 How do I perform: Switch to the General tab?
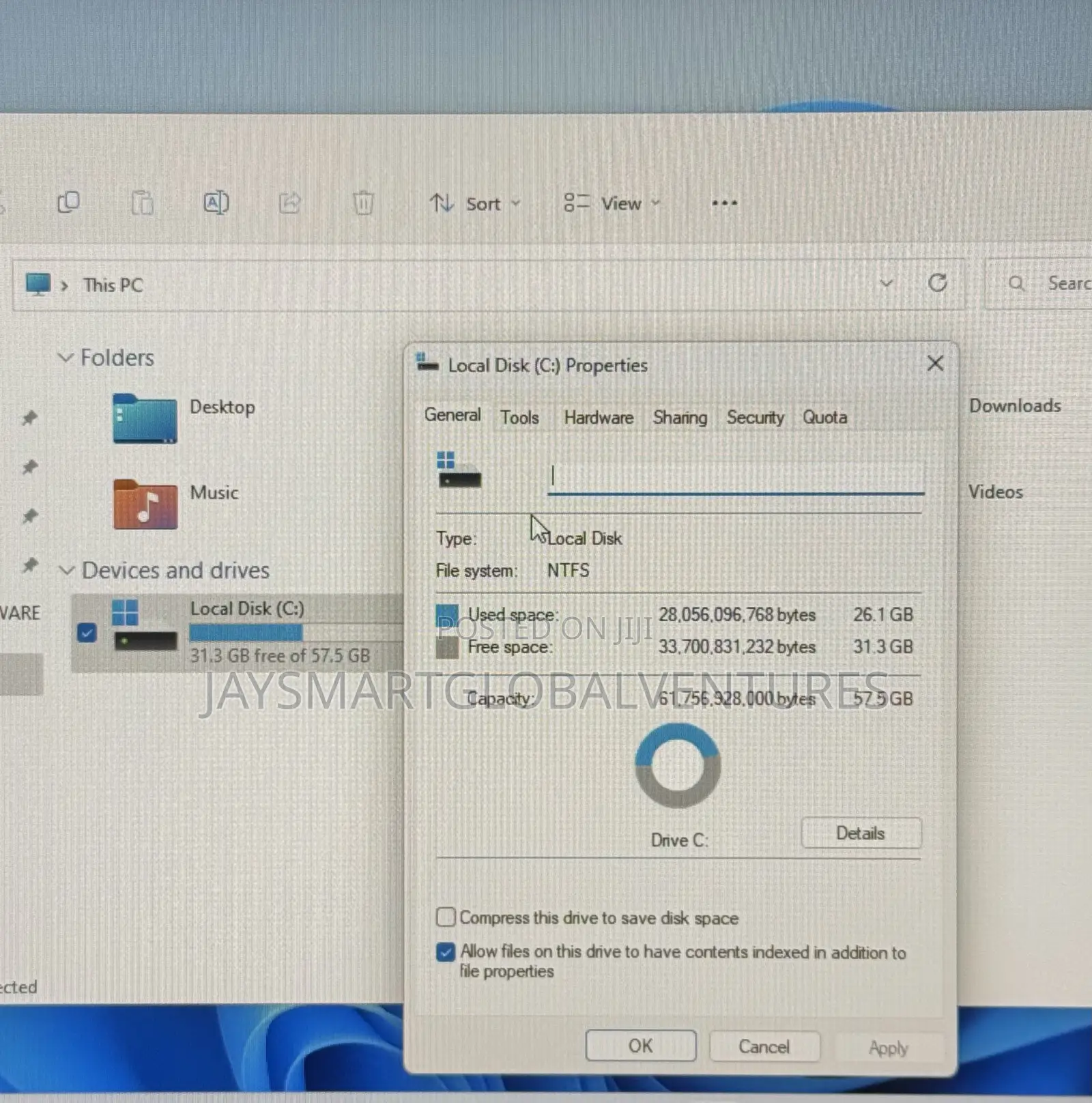pos(452,415)
